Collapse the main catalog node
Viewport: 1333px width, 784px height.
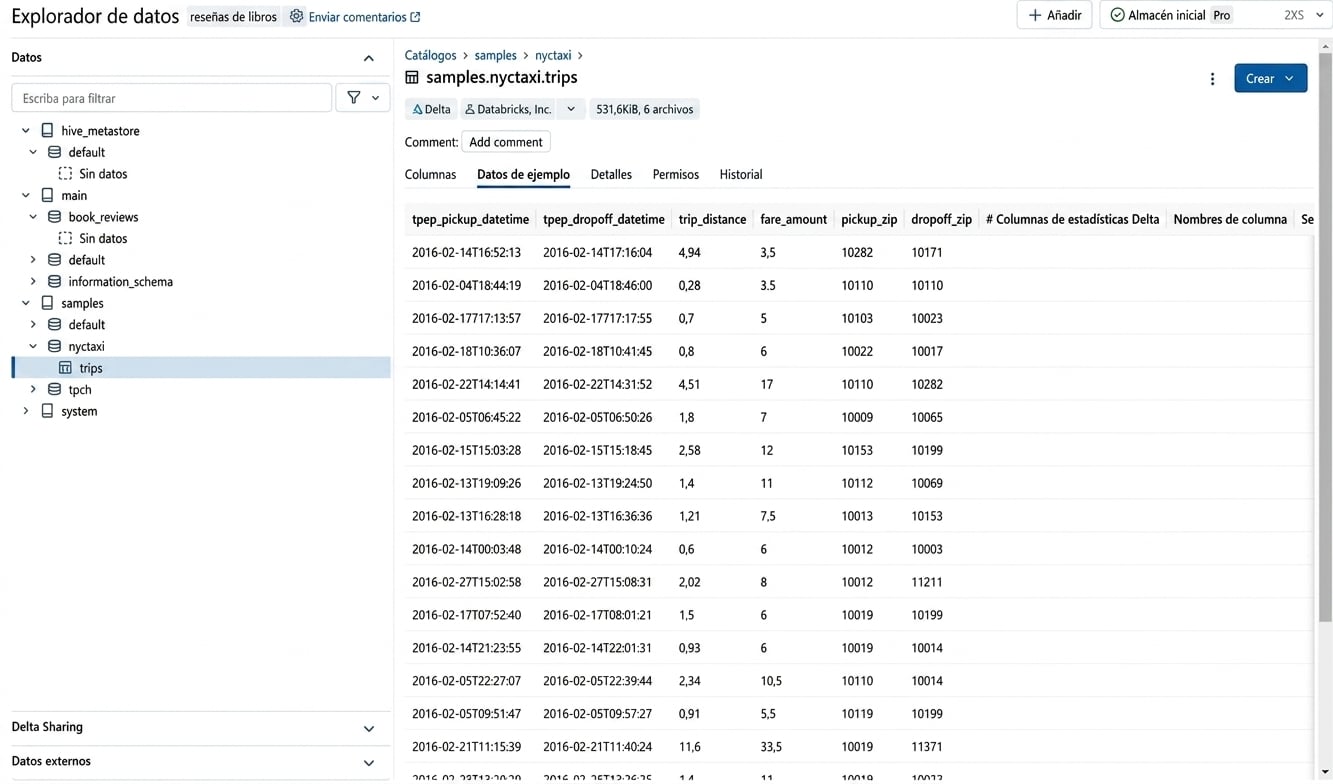26,196
